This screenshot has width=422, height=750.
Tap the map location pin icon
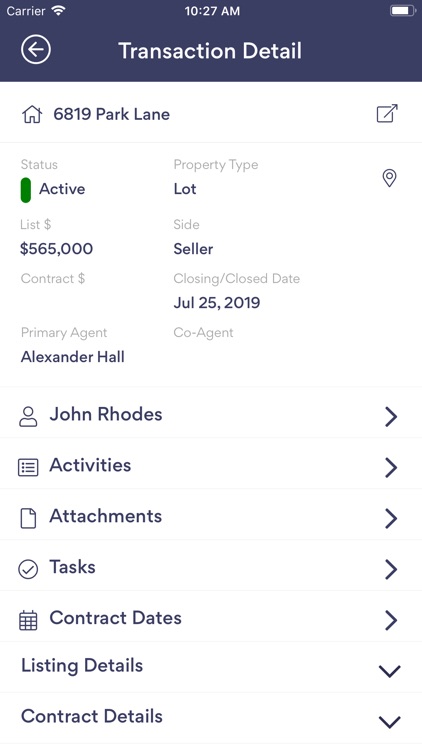[x=389, y=178]
